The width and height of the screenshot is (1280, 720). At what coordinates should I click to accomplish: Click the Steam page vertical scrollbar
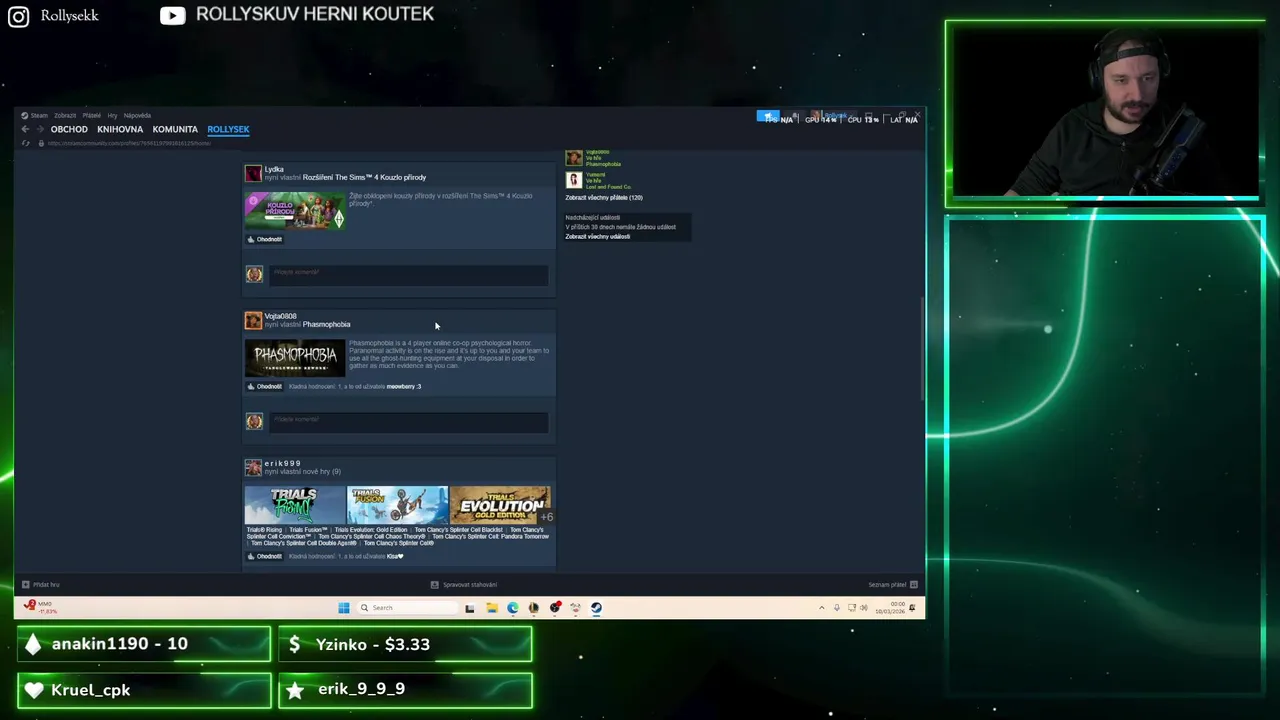point(921,349)
